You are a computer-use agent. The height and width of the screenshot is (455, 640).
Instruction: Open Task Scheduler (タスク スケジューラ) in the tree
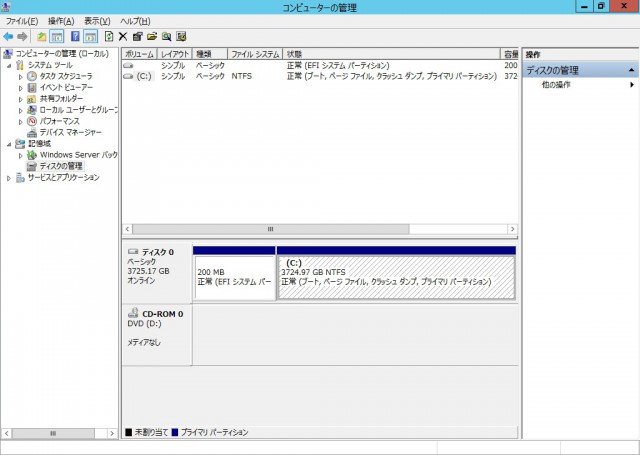[66, 76]
